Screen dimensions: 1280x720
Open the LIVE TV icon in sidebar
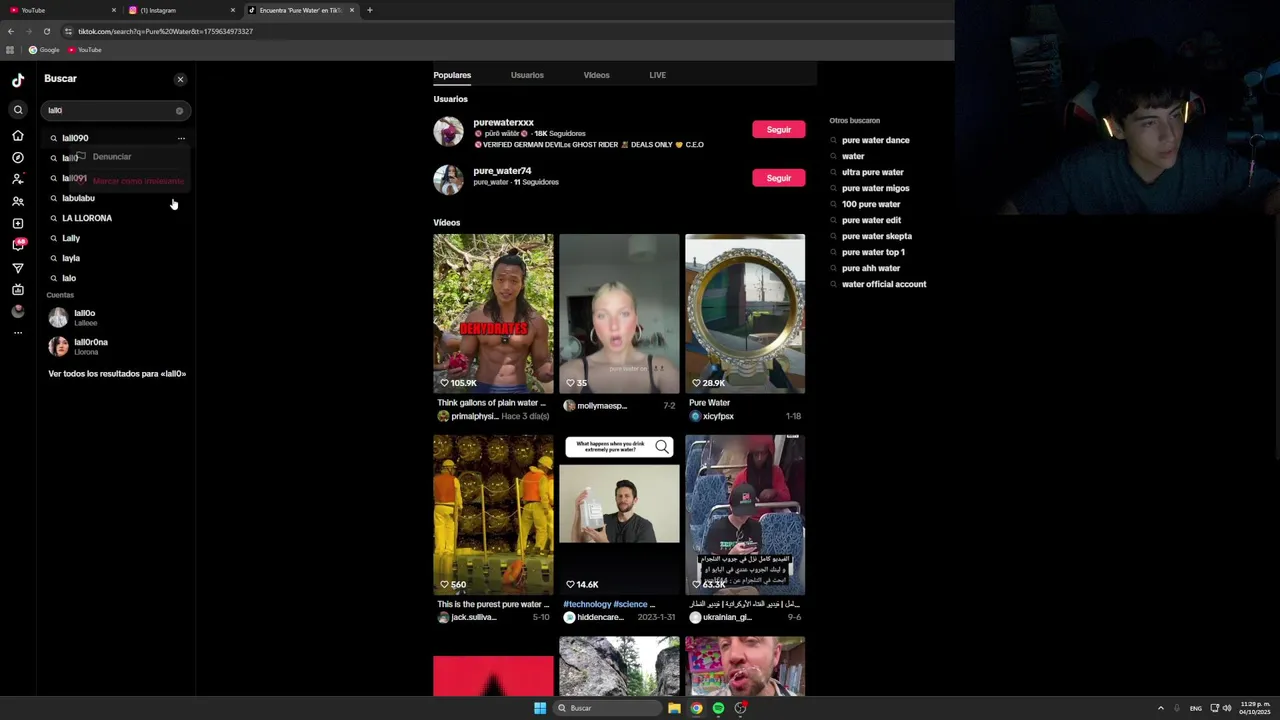(18, 290)
